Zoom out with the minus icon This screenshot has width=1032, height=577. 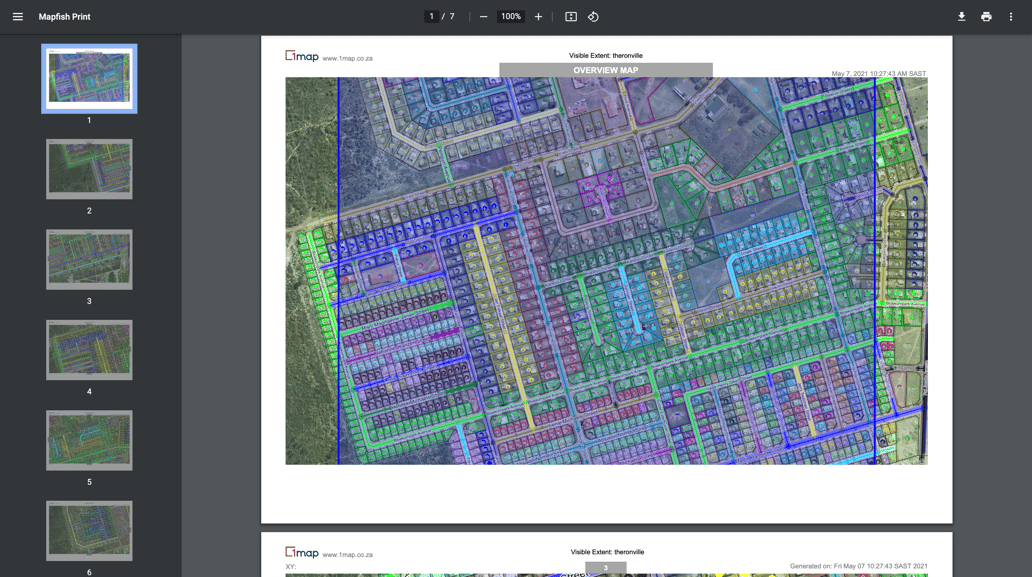click(x=483, y=17)
